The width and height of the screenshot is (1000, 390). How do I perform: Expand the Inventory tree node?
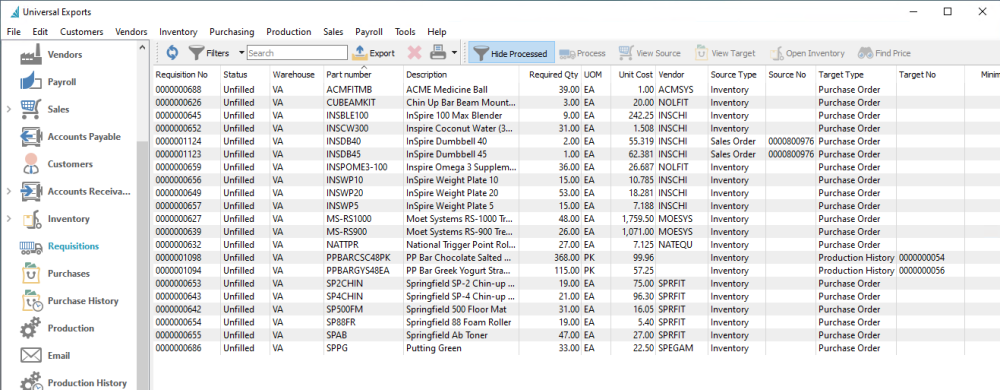(x=9, y=219)
